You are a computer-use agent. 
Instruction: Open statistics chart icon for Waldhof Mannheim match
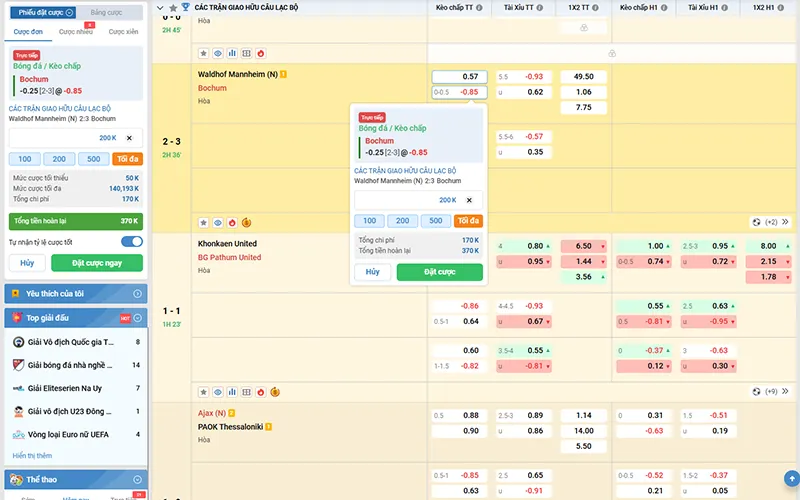tap(232, 53)
